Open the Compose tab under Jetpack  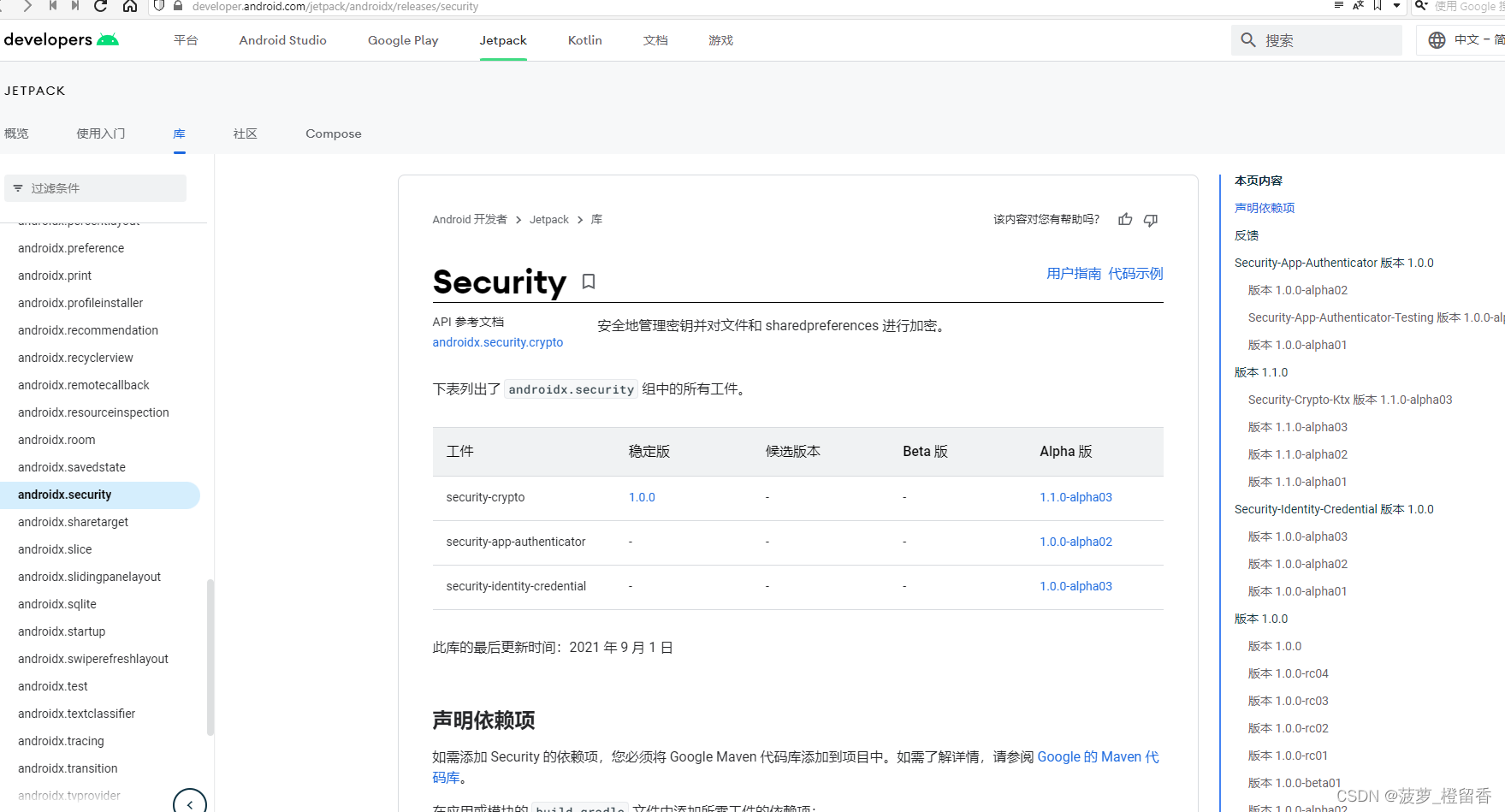tap(333, 133)
